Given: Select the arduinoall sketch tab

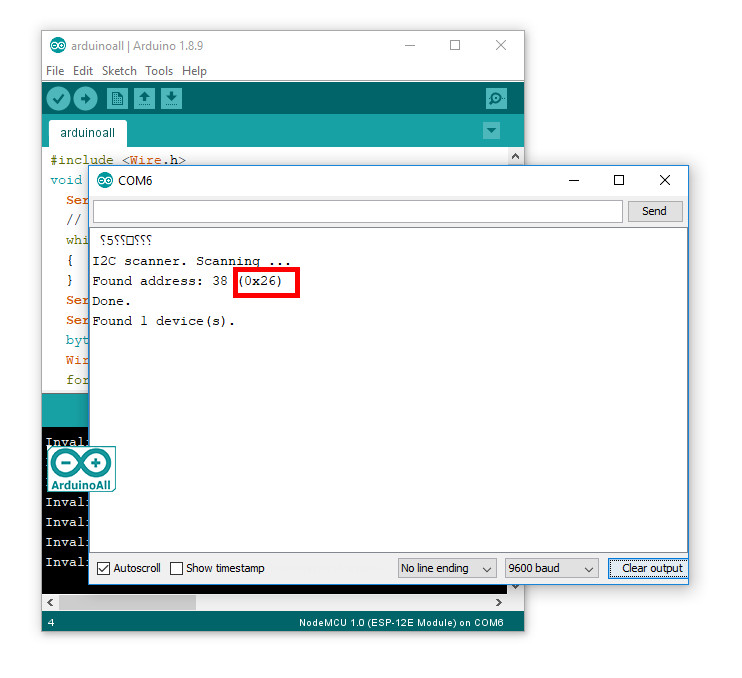Looking at the screenshot, I should tap(88, 133).
